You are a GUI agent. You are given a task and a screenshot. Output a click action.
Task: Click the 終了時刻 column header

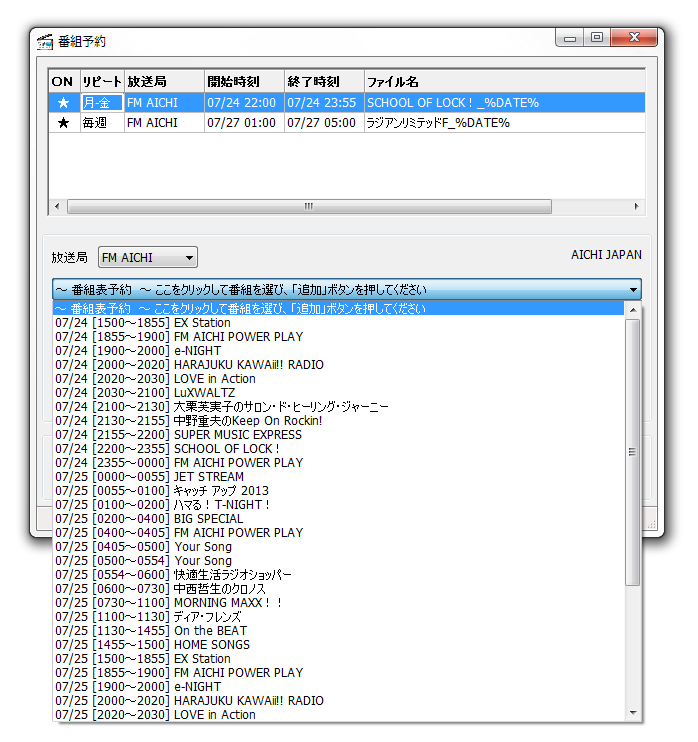point(324,81)
